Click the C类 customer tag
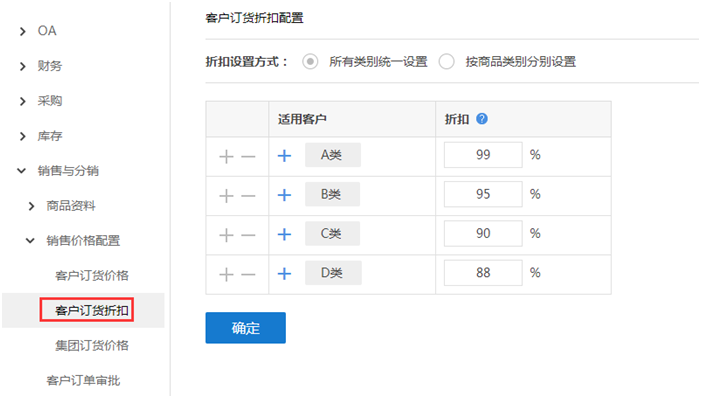 tap(332, 233)
